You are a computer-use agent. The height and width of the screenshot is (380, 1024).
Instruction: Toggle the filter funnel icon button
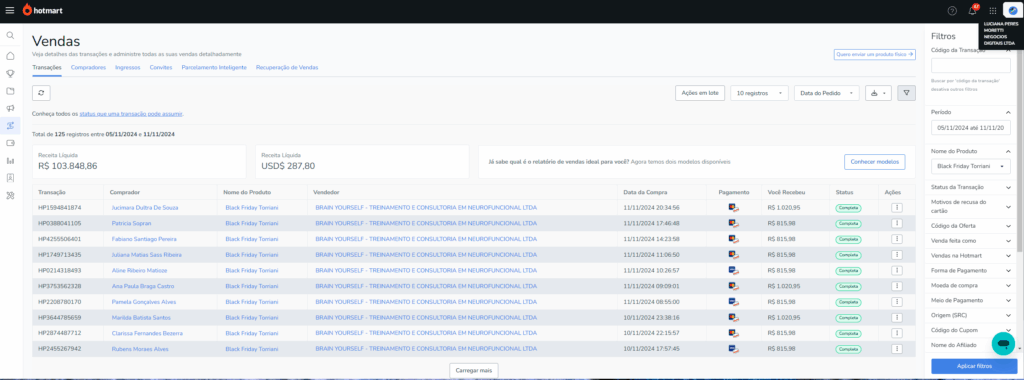pos(906,93)
